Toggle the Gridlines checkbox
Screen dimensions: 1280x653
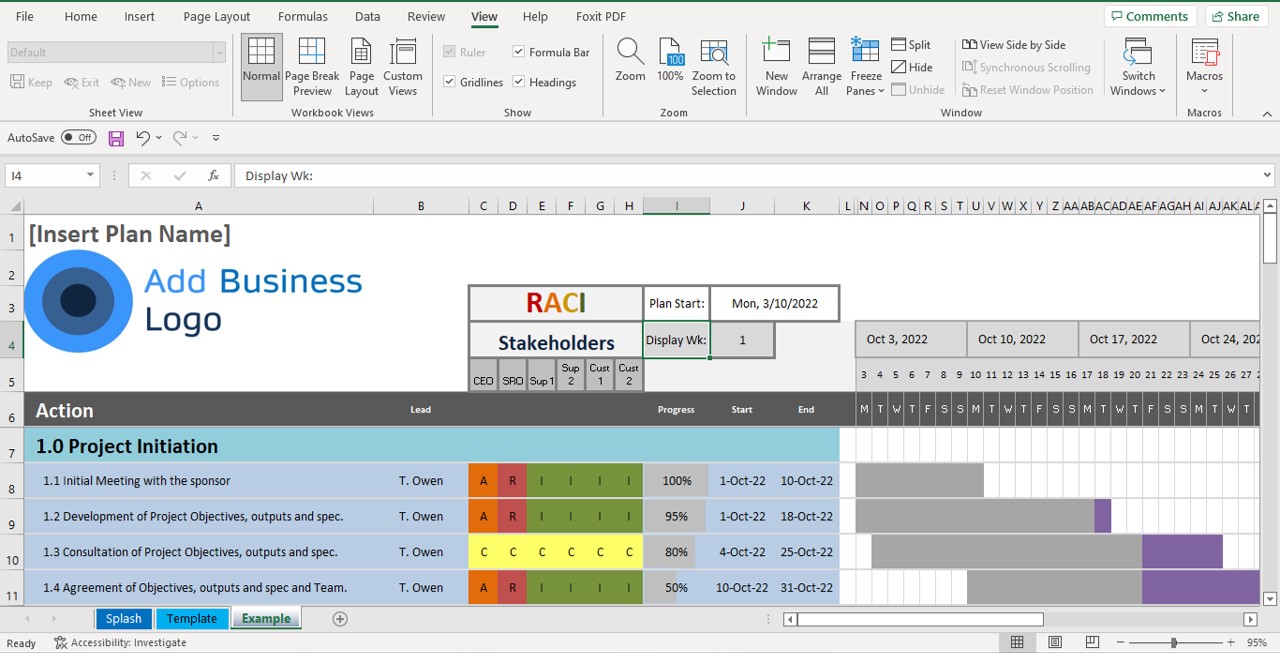(450, 82)
